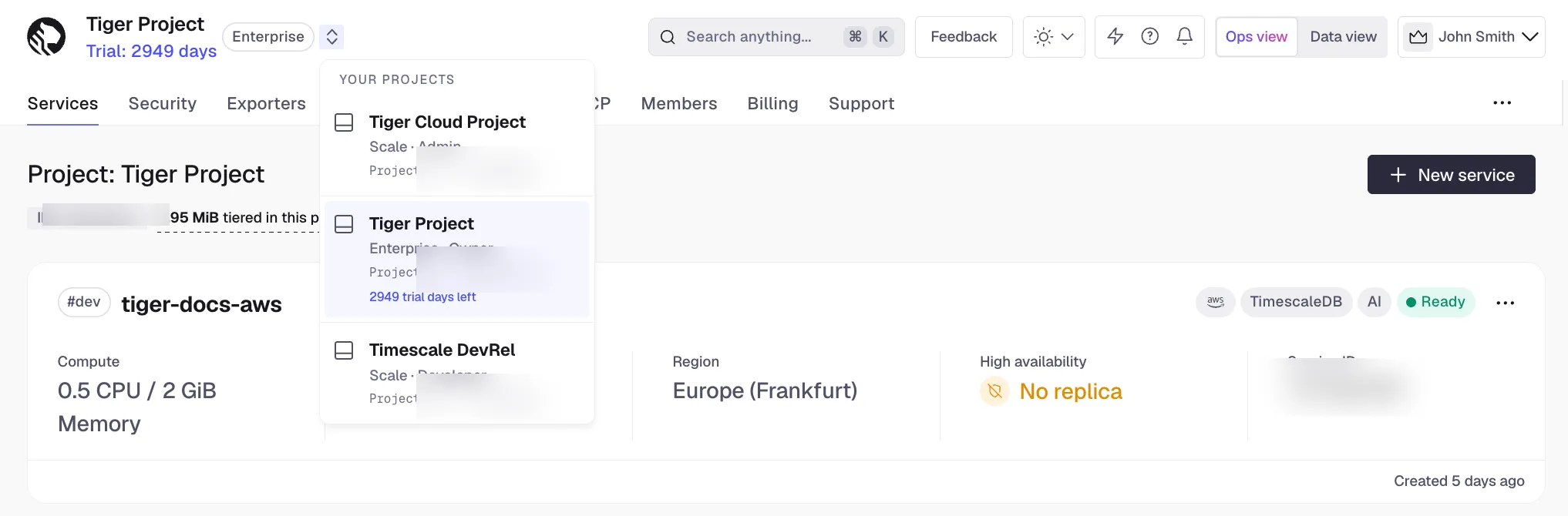
Task: Select Tiger Project in the project list
Action: pos(456,259)
